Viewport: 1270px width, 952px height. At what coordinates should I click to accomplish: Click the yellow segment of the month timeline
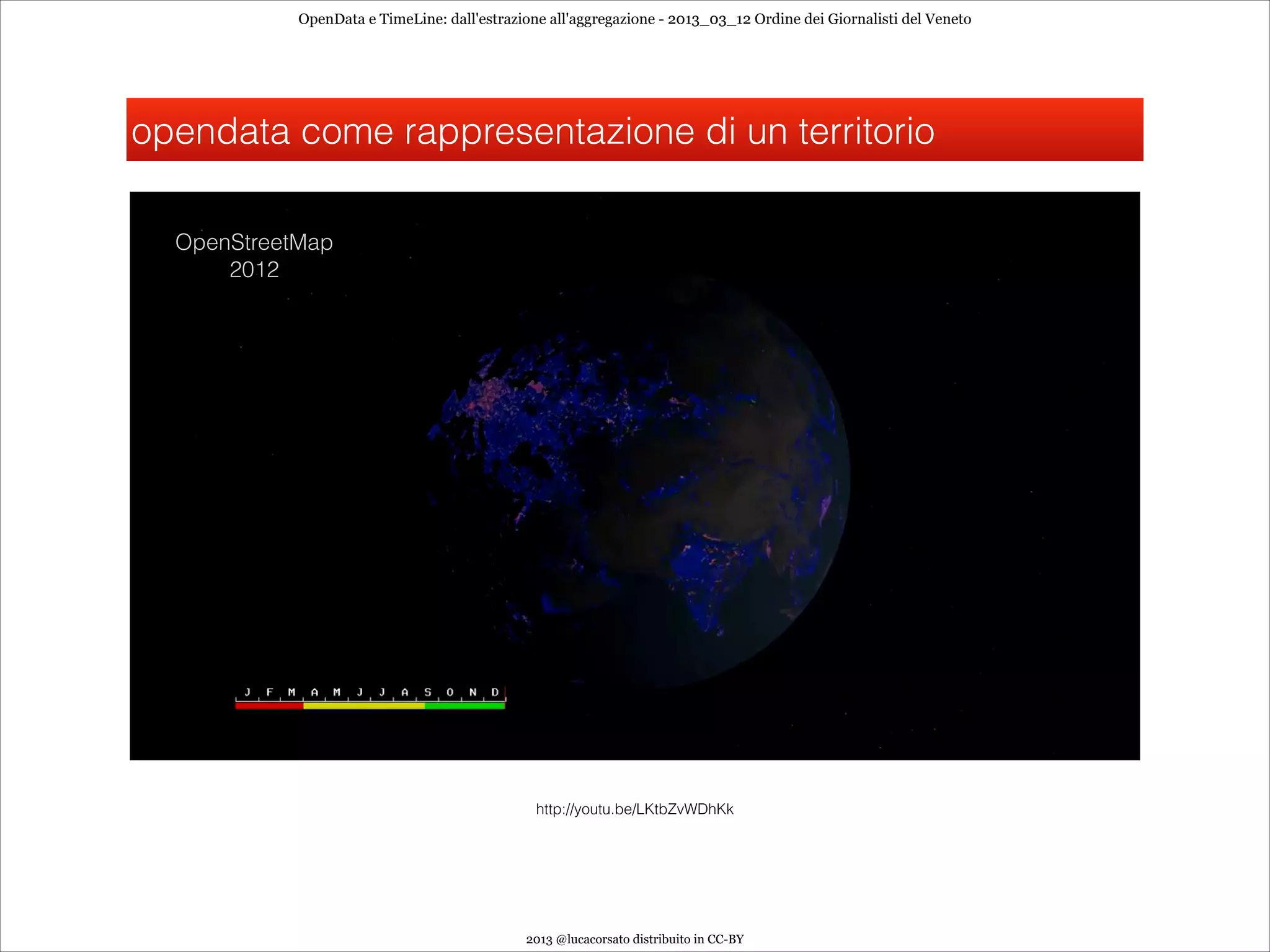[364, 705]
